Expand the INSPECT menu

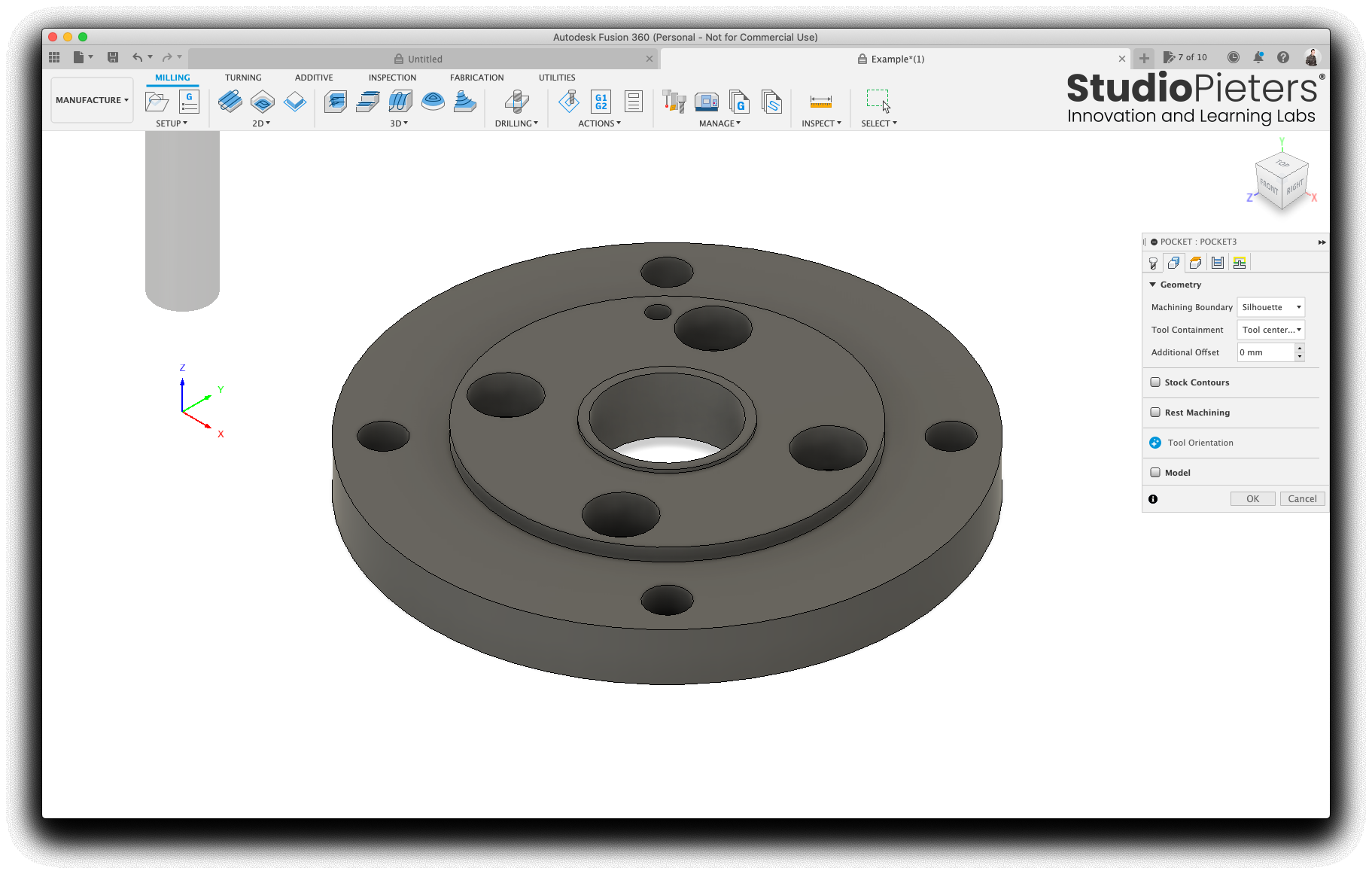[x=821, y=123]
